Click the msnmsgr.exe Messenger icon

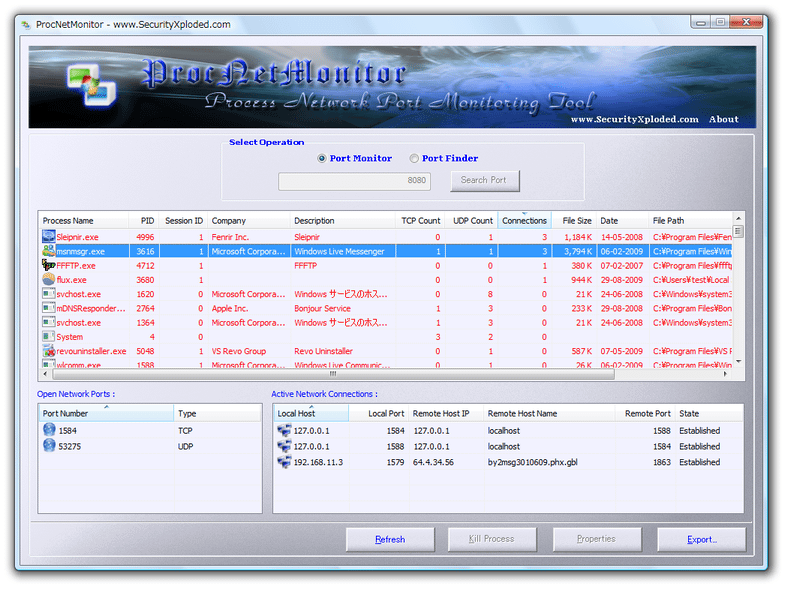49,251
